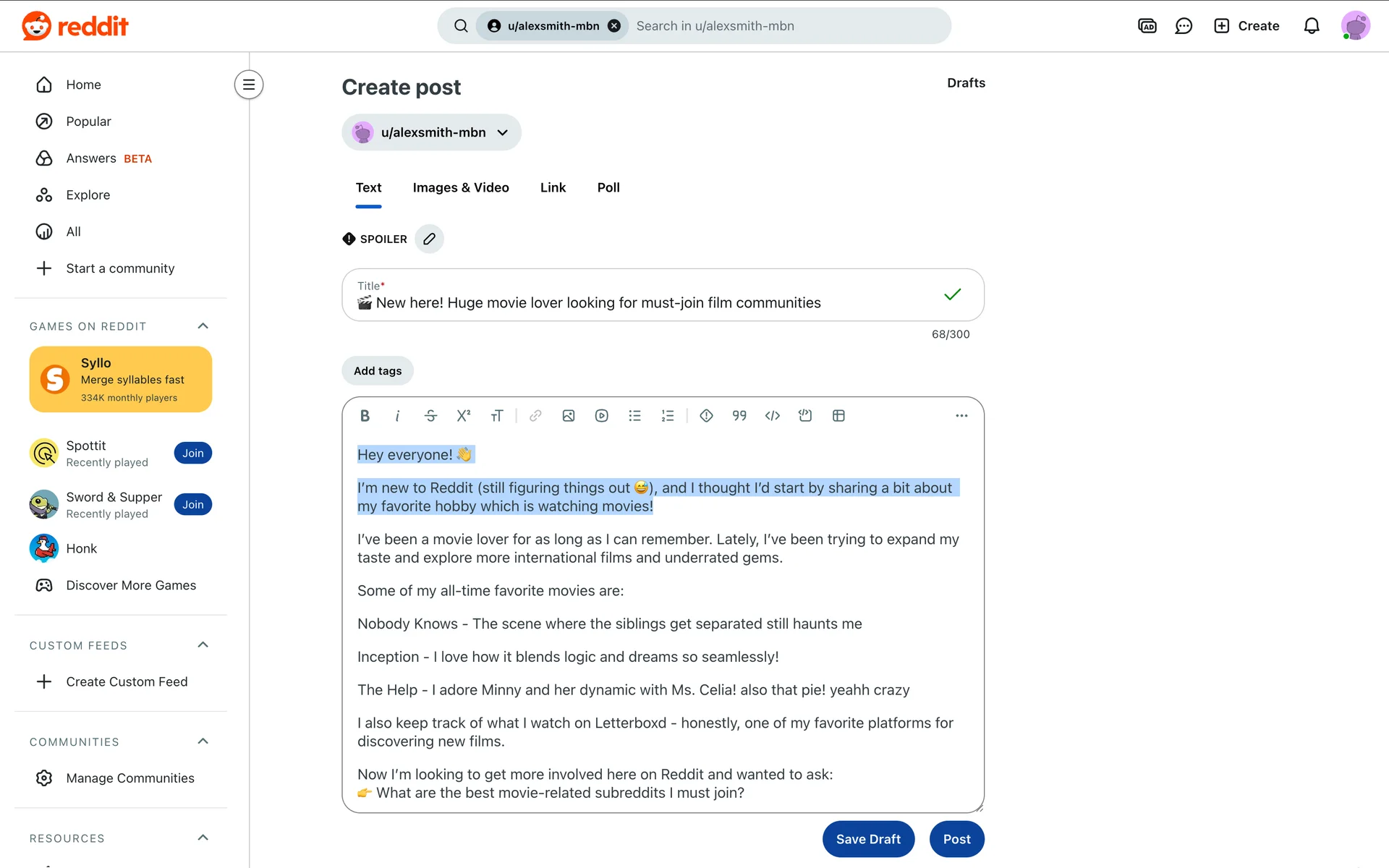1389x868 pixels.
Task: Add an image to the post body
Action: 569,416
